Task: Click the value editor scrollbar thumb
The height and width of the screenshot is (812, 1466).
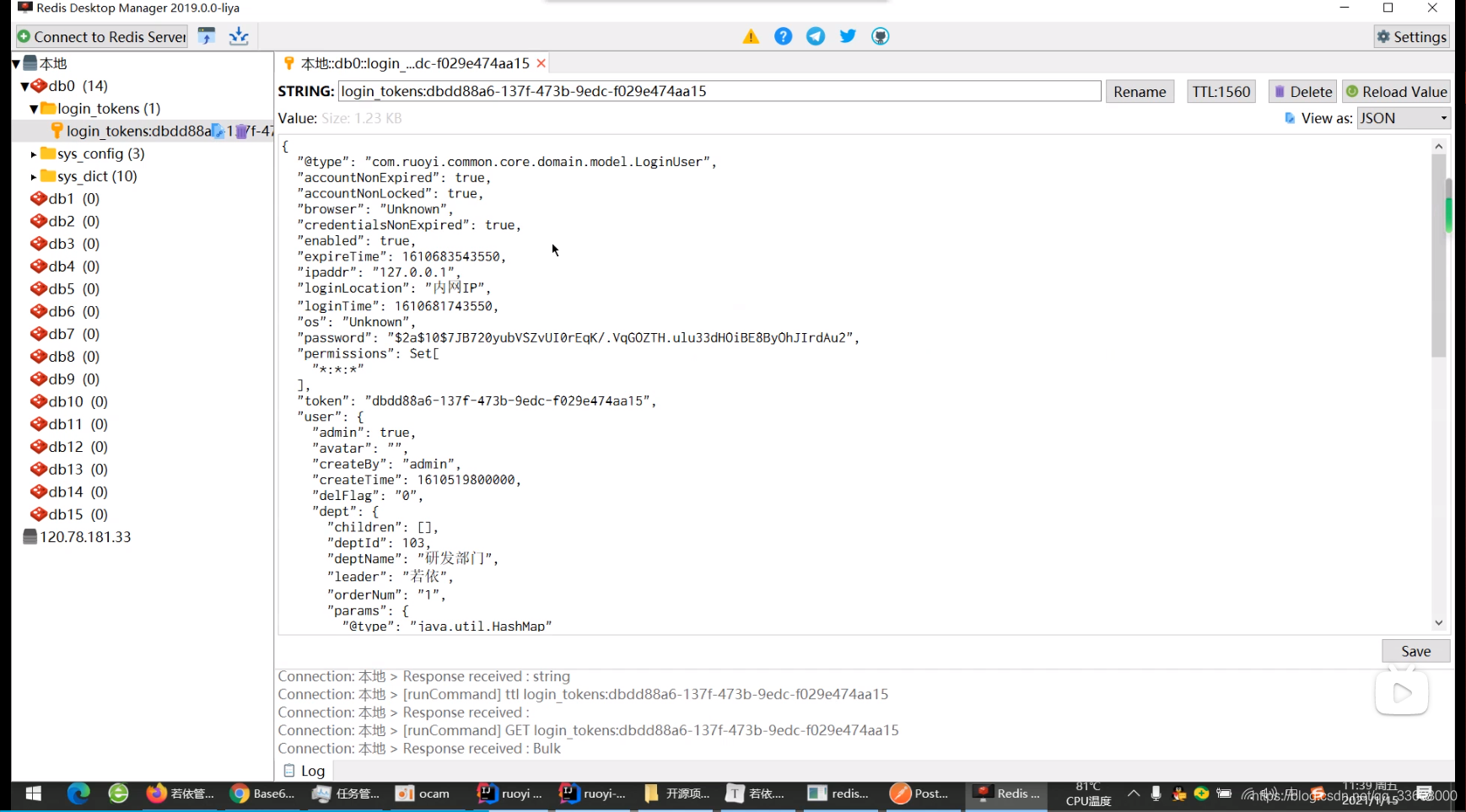Action: click(x=1438, y=255)
